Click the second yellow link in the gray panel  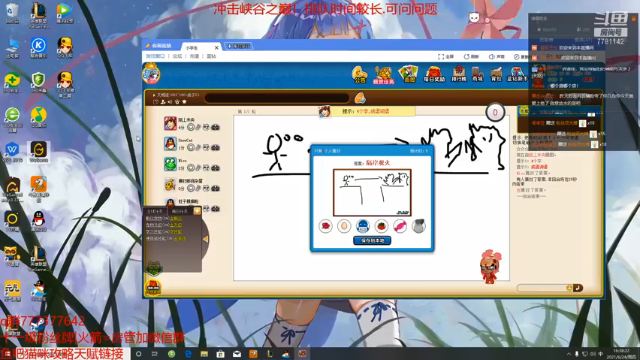176,225
